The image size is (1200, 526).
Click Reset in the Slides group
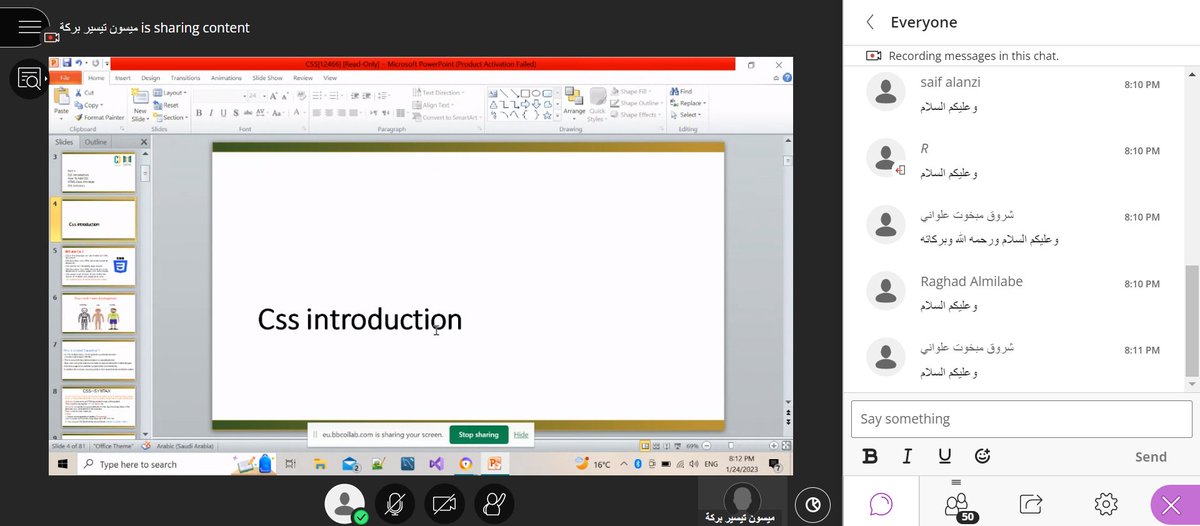166,104
